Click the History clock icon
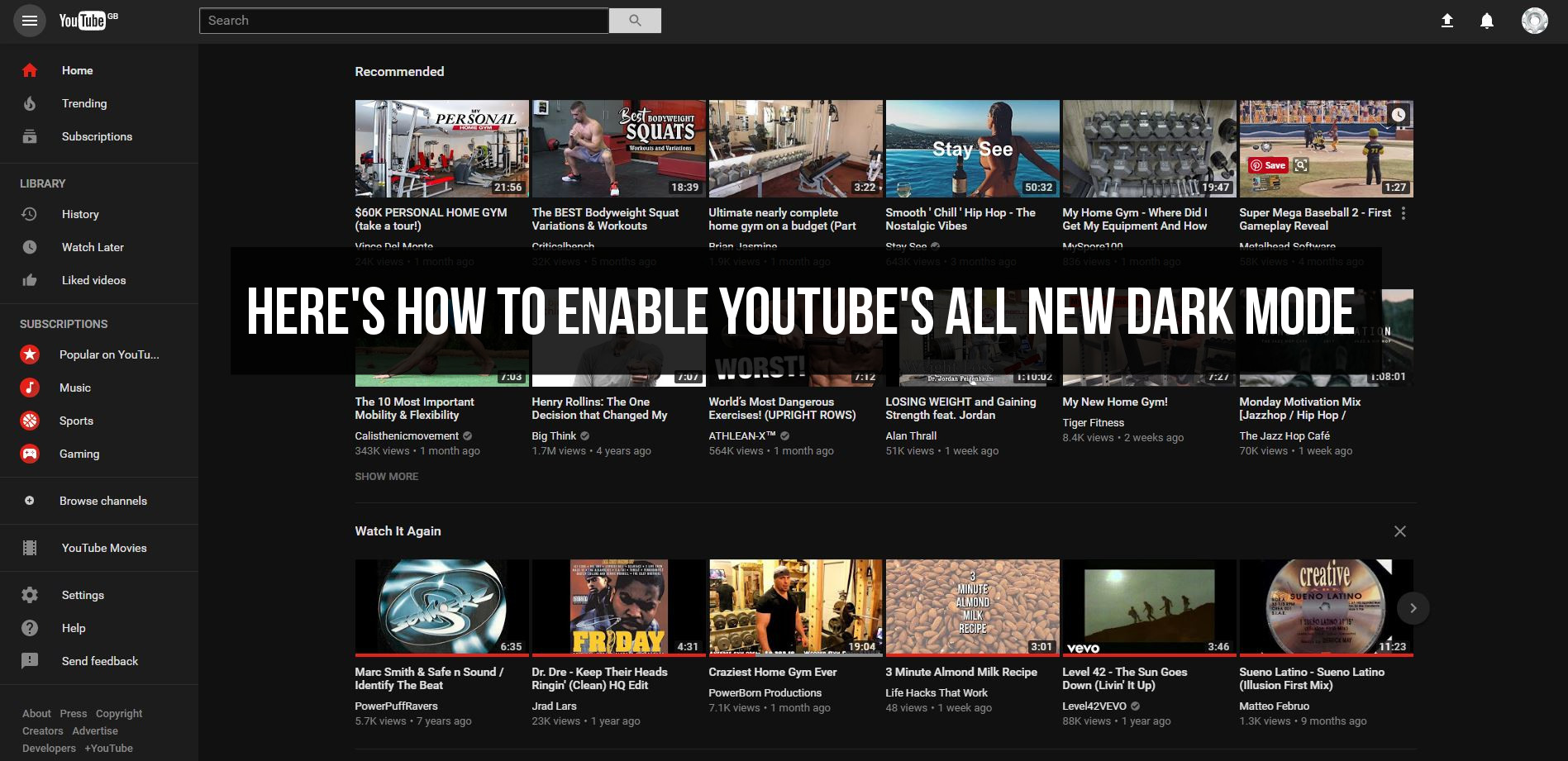The height and width of the screenshot is (761, 1568). pyautogui.click(x=30, y=214)
